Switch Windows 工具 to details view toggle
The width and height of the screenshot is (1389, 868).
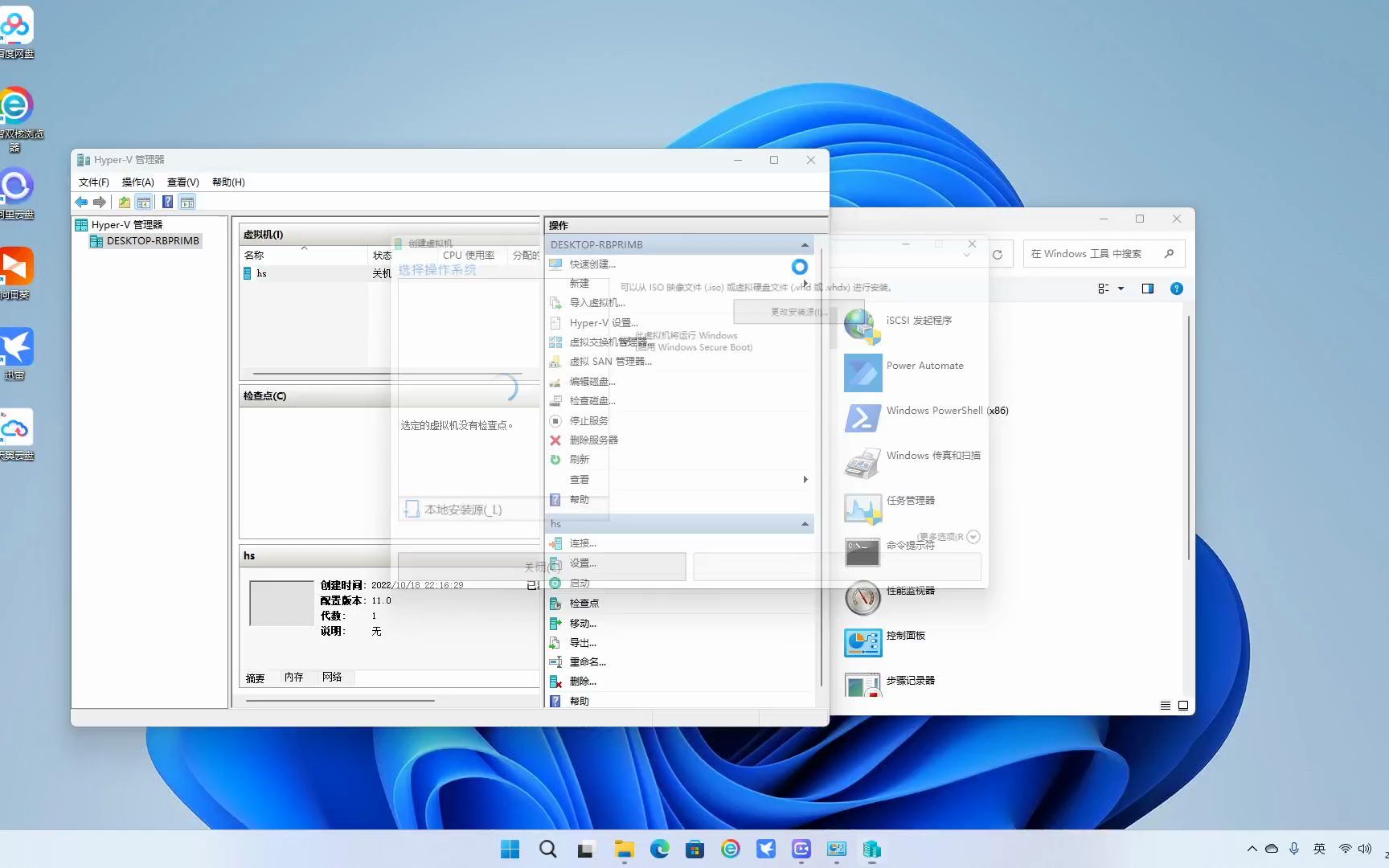coord(1166,706)
